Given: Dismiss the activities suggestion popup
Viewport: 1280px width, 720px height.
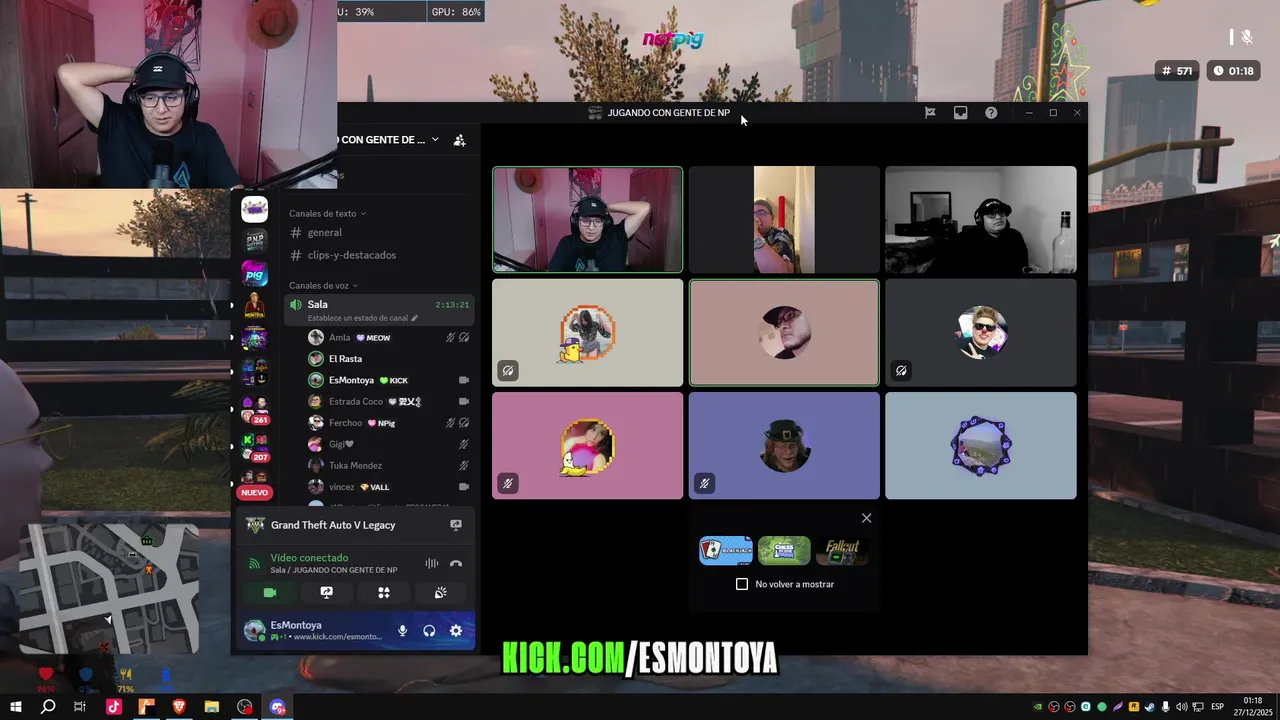Looking at the screenshot, I should (x=866, y=518).
